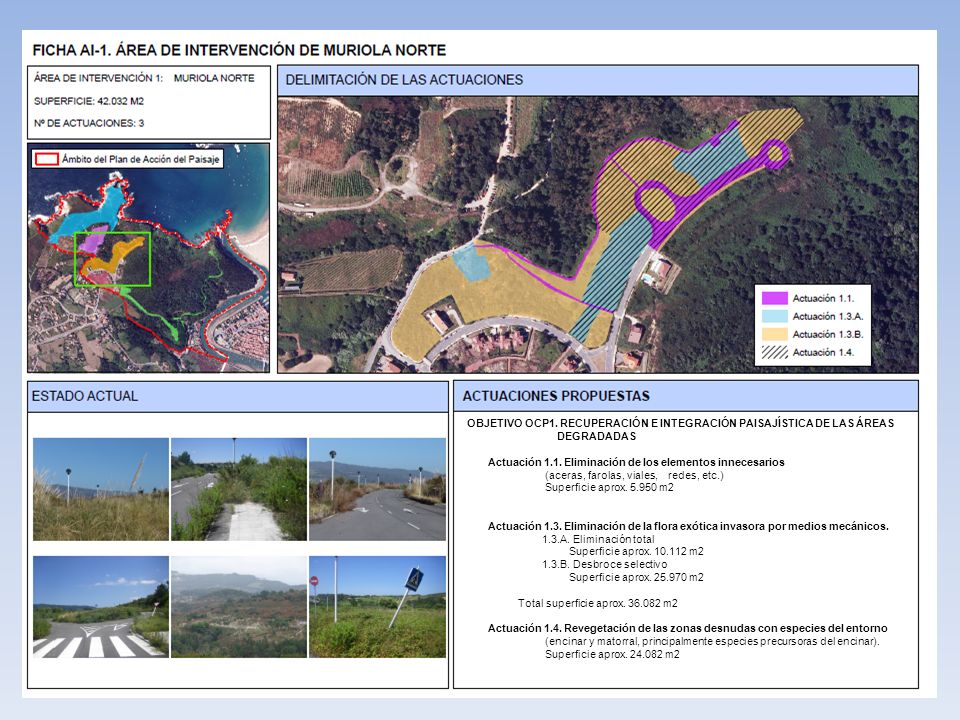Screen dimensions: 960x720
Task: Click the hatched Actuación 1.4 legend swatch
Action: coord(774,353)
